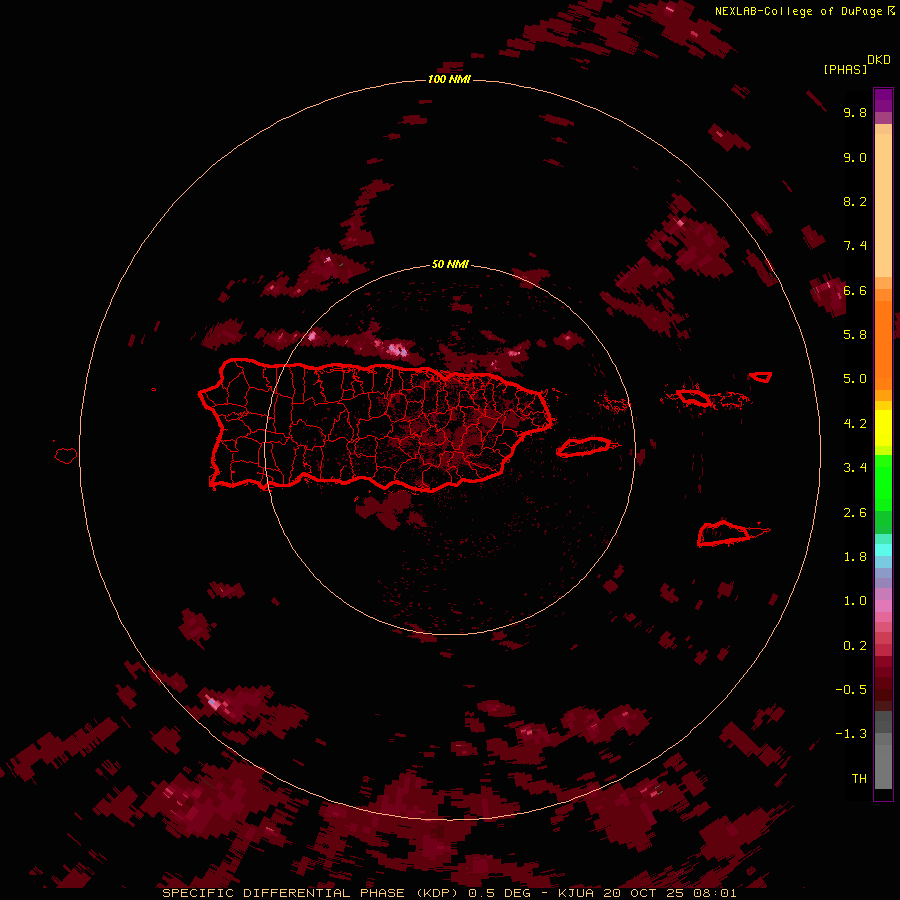Click the 3.4 legend value
The height and width of the screenshot is (900, 900).
pos(855,468)
